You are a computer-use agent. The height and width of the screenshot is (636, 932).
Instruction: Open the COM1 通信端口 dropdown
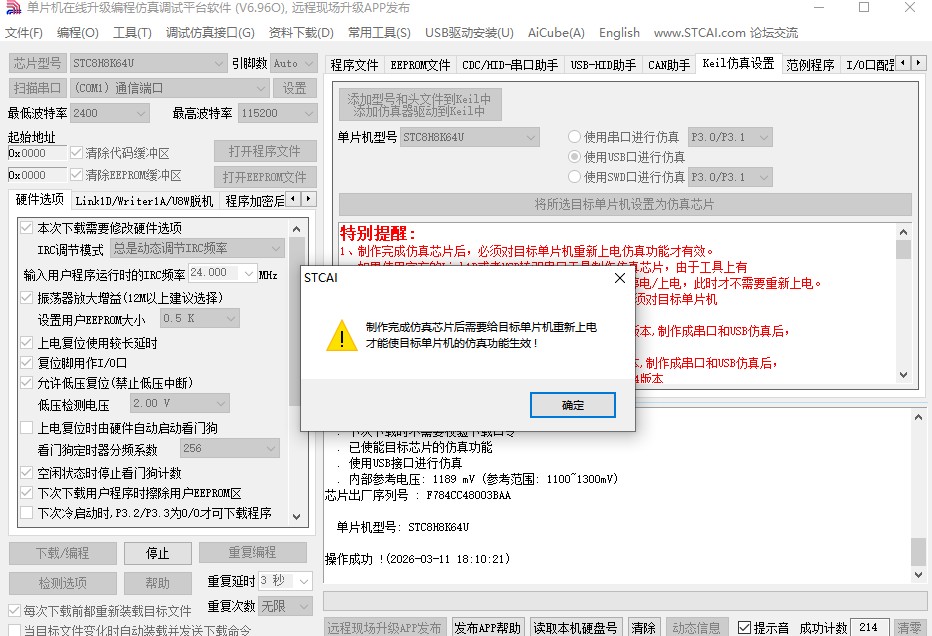point(169,89)
